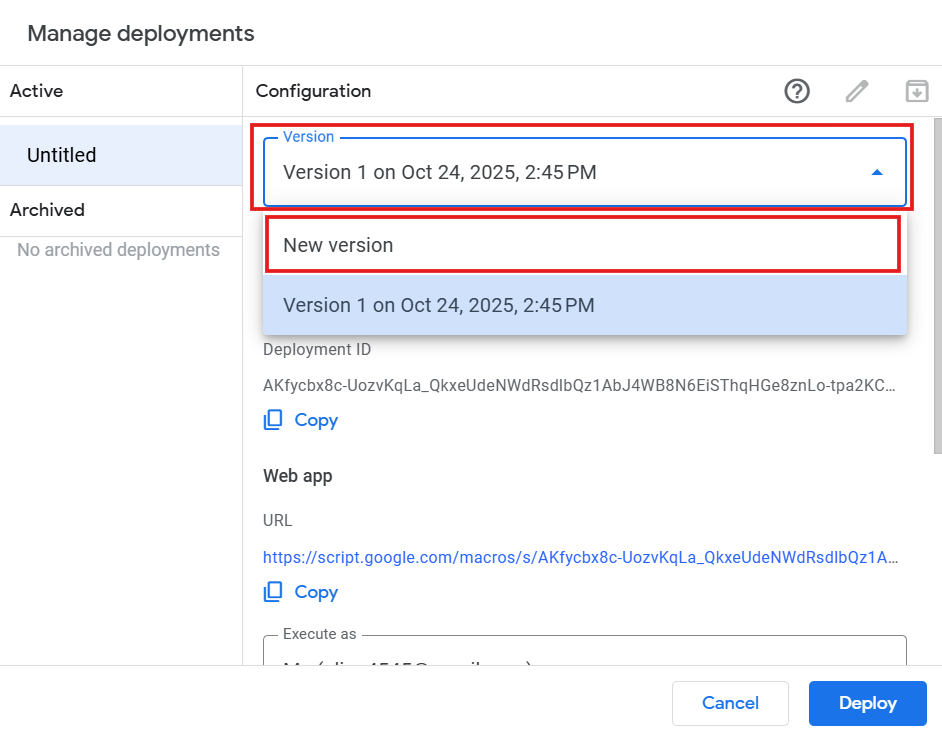Cancel the Manage deployments dialog
This screenshot has height=732, width=942.
click(x=730, y=703)
